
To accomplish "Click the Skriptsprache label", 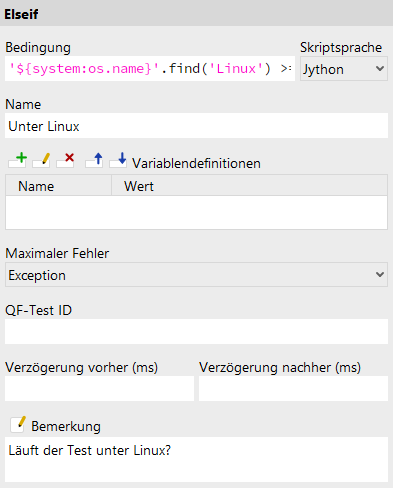I will tap(341, 47).
